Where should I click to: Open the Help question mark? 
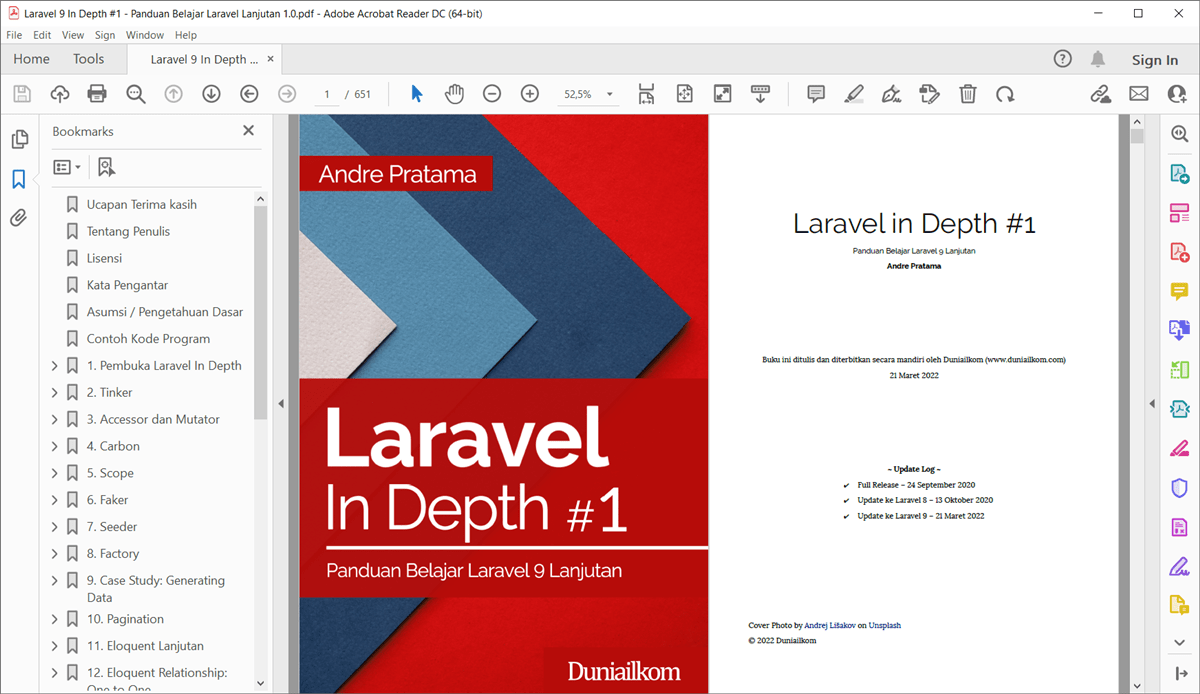(1063, 59)
